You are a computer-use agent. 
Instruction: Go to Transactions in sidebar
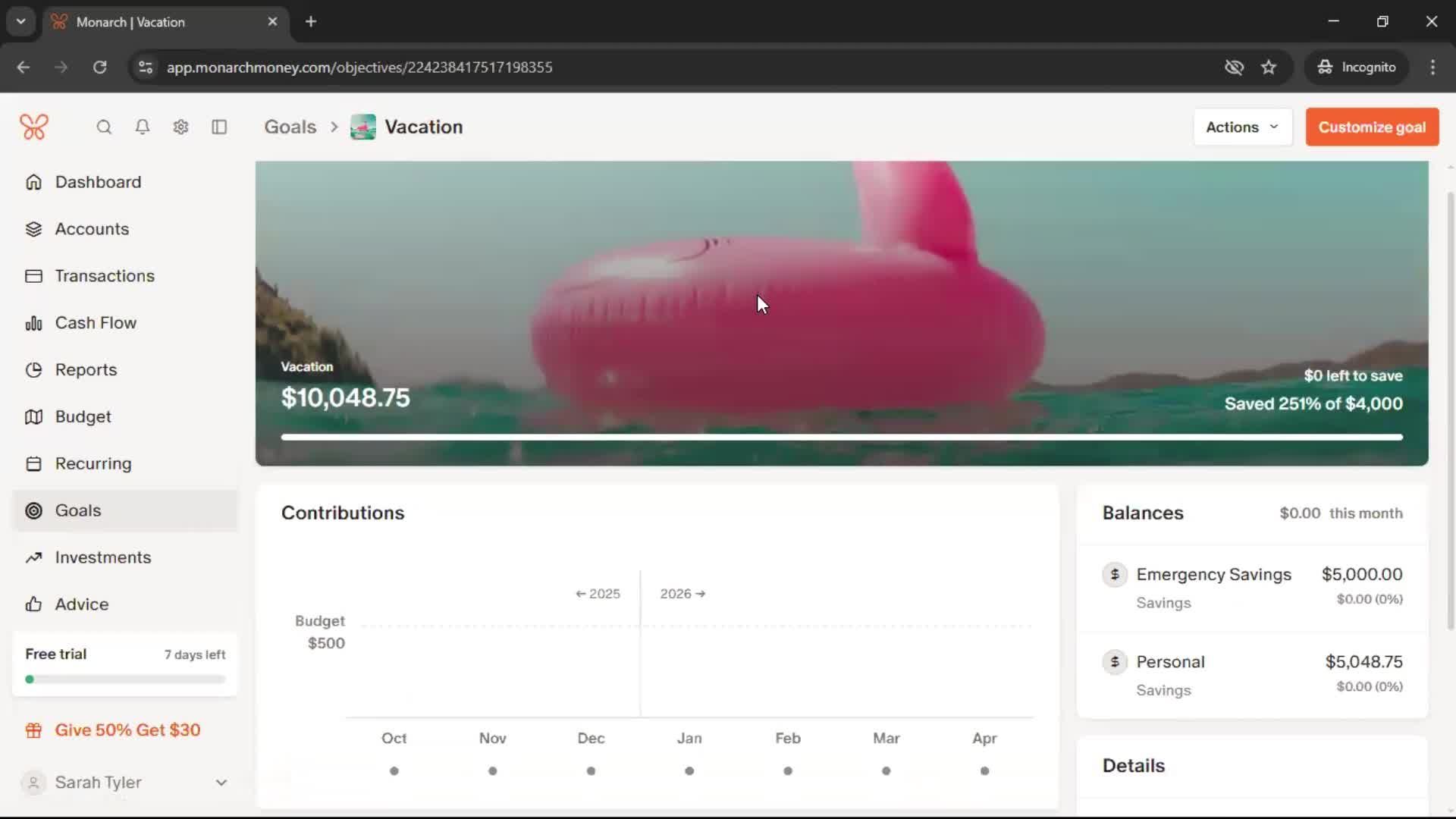click(105, 276)
